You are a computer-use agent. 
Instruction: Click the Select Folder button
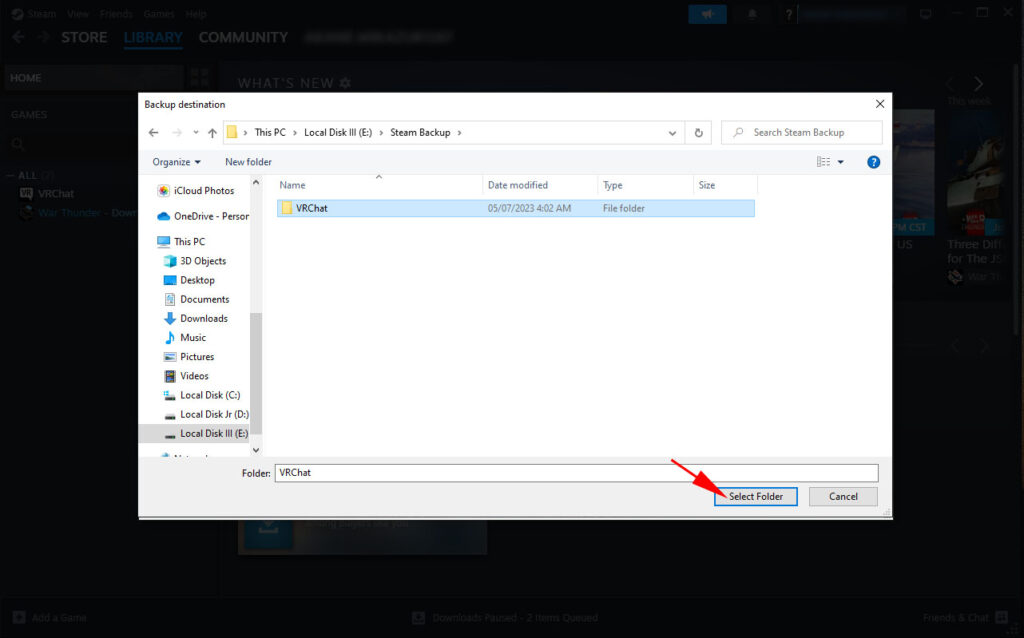(x=756, y=496)
